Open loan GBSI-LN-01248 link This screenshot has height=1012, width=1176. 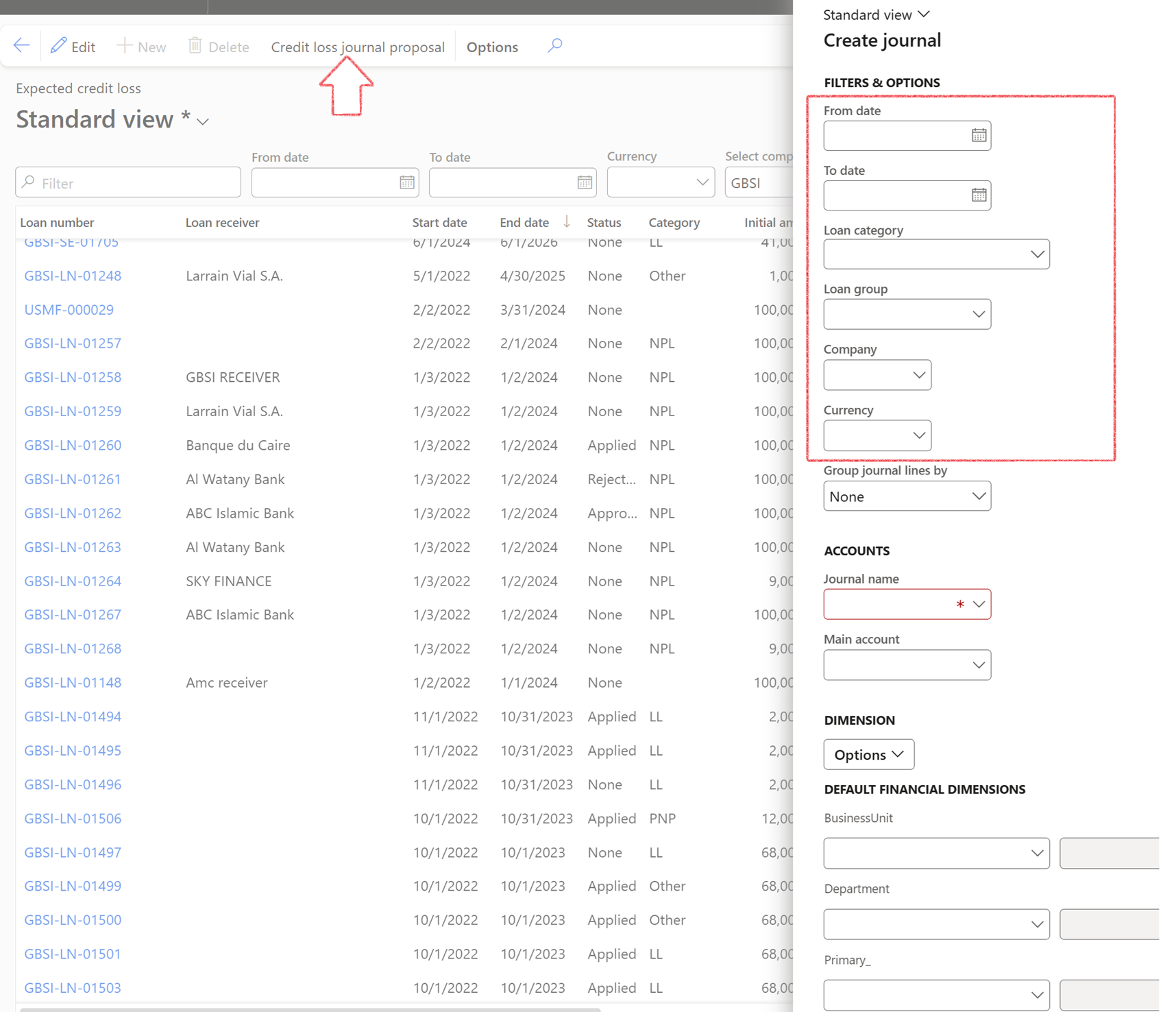point(73,276)
